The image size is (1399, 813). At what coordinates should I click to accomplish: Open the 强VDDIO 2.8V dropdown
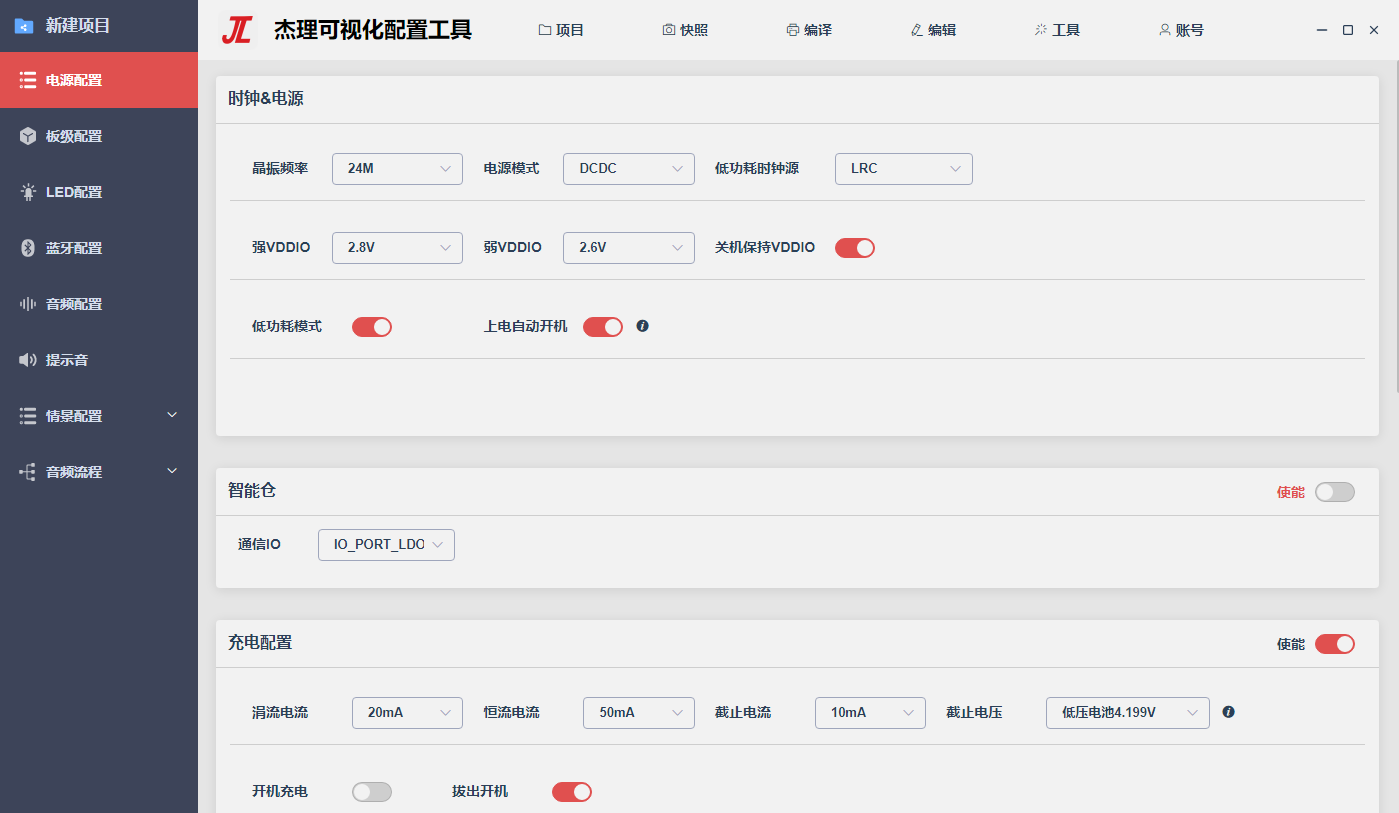tap(397, 248)
